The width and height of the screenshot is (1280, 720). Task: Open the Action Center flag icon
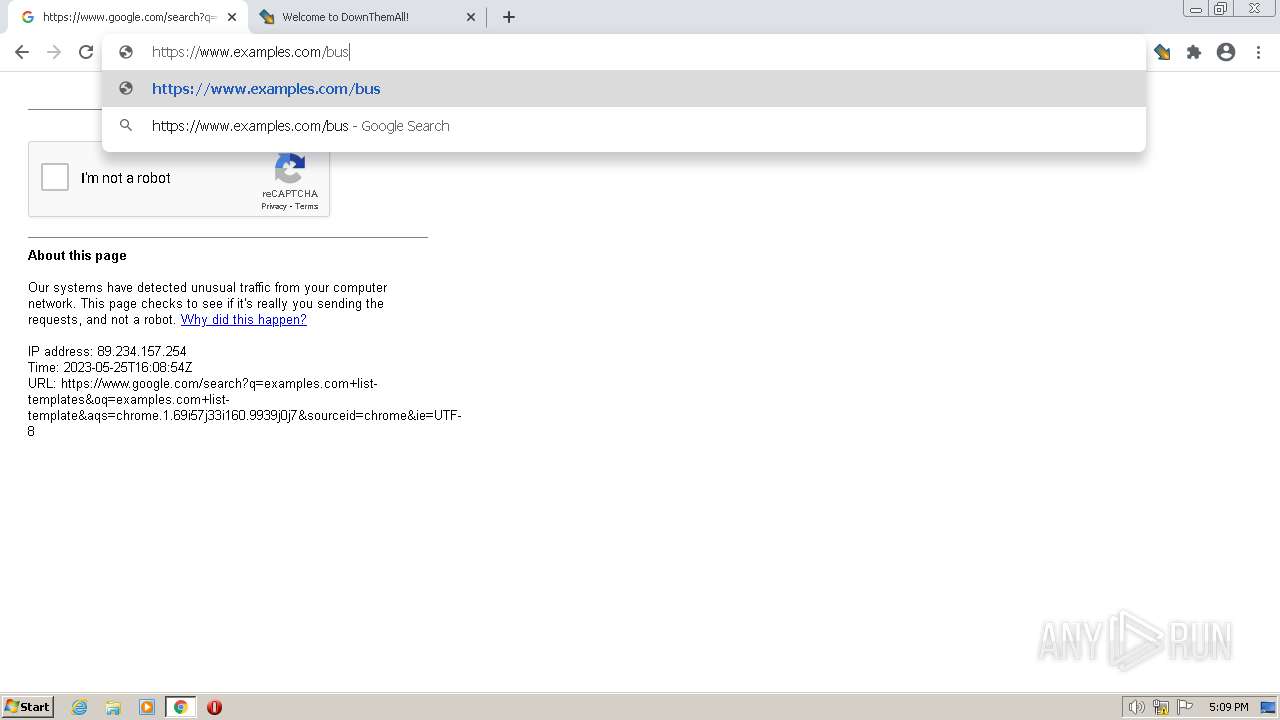(x=1185, y=707)
